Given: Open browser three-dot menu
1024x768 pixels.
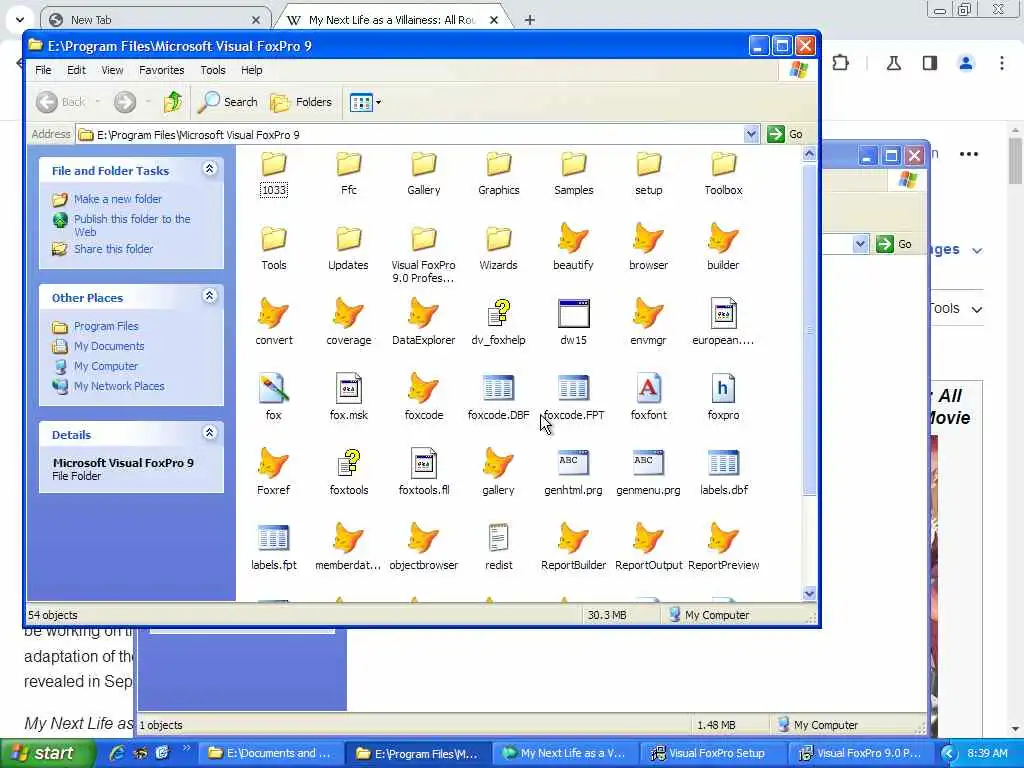Looking at the screenshot, I should tap(1002, 63).
